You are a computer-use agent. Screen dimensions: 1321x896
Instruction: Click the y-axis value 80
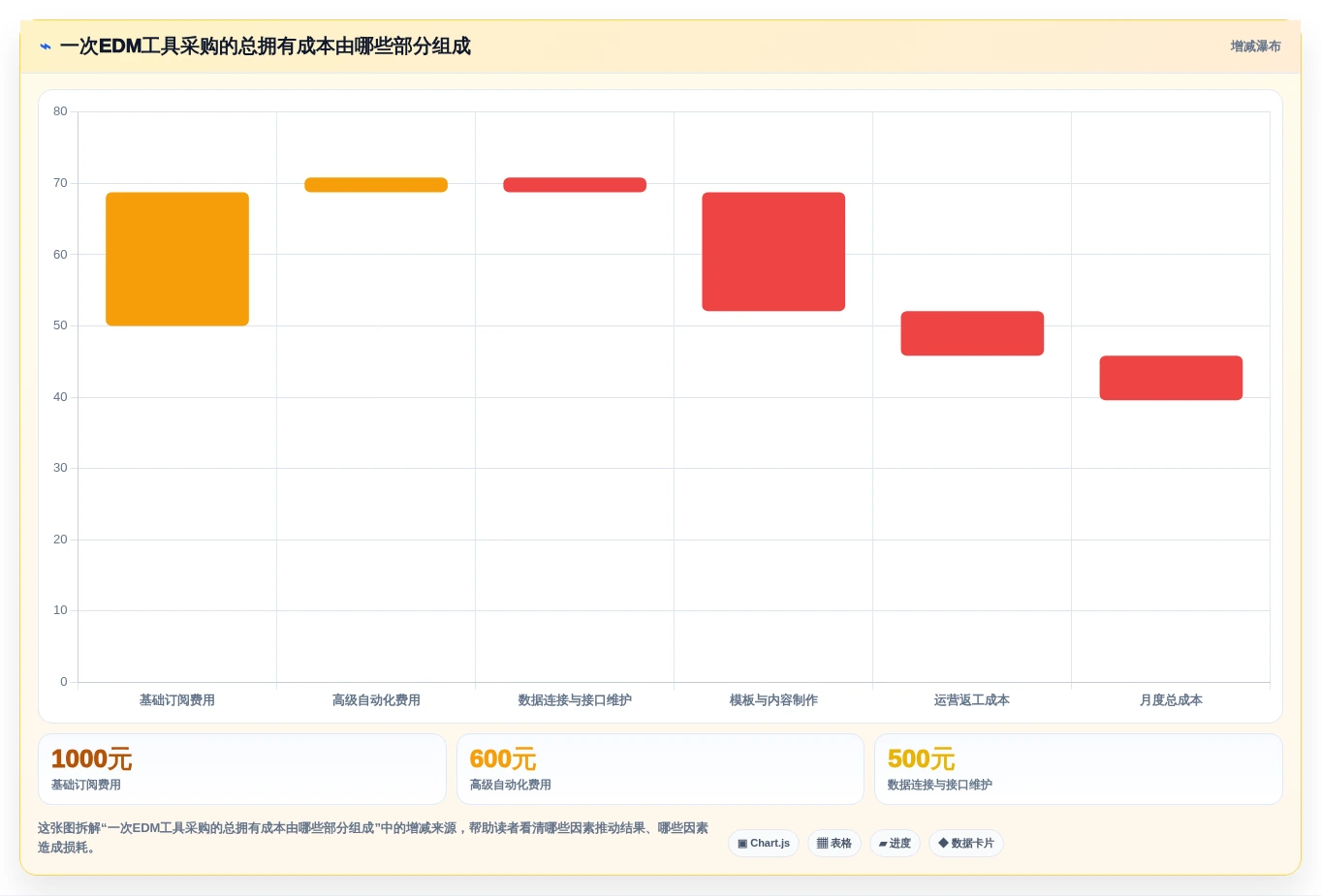60,111
